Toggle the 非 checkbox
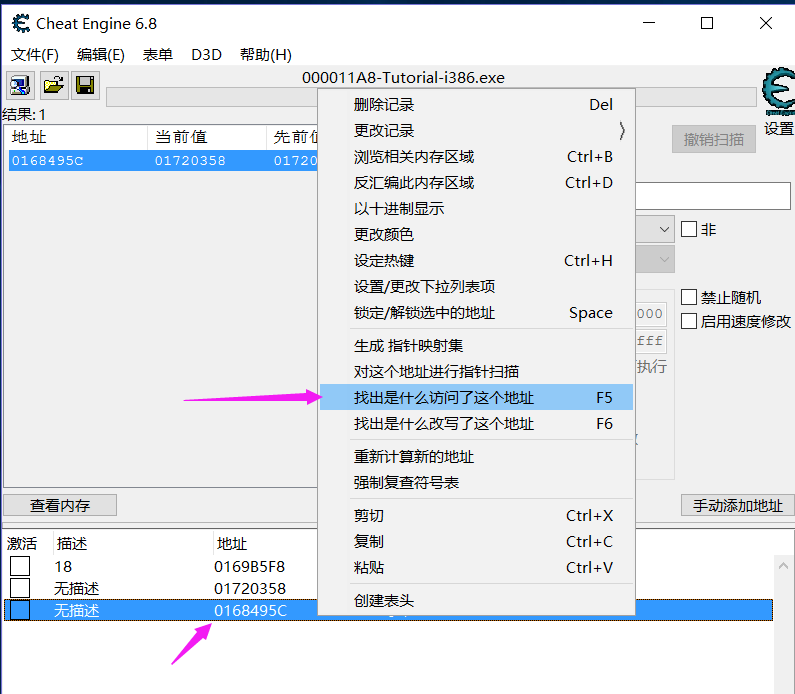795x694 pixels. (x=689, y=229)
